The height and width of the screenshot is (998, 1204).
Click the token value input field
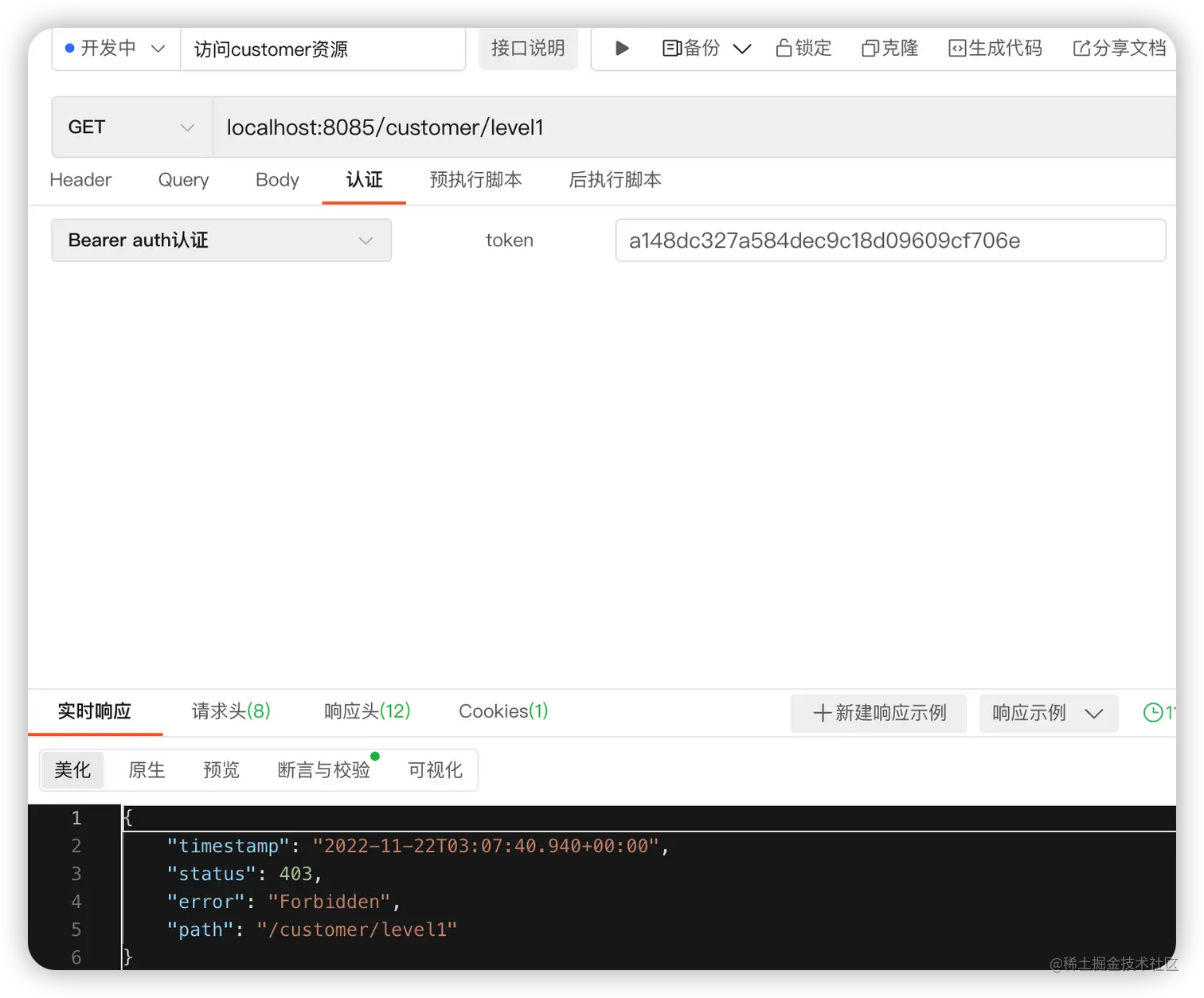[x=890, y=241]
